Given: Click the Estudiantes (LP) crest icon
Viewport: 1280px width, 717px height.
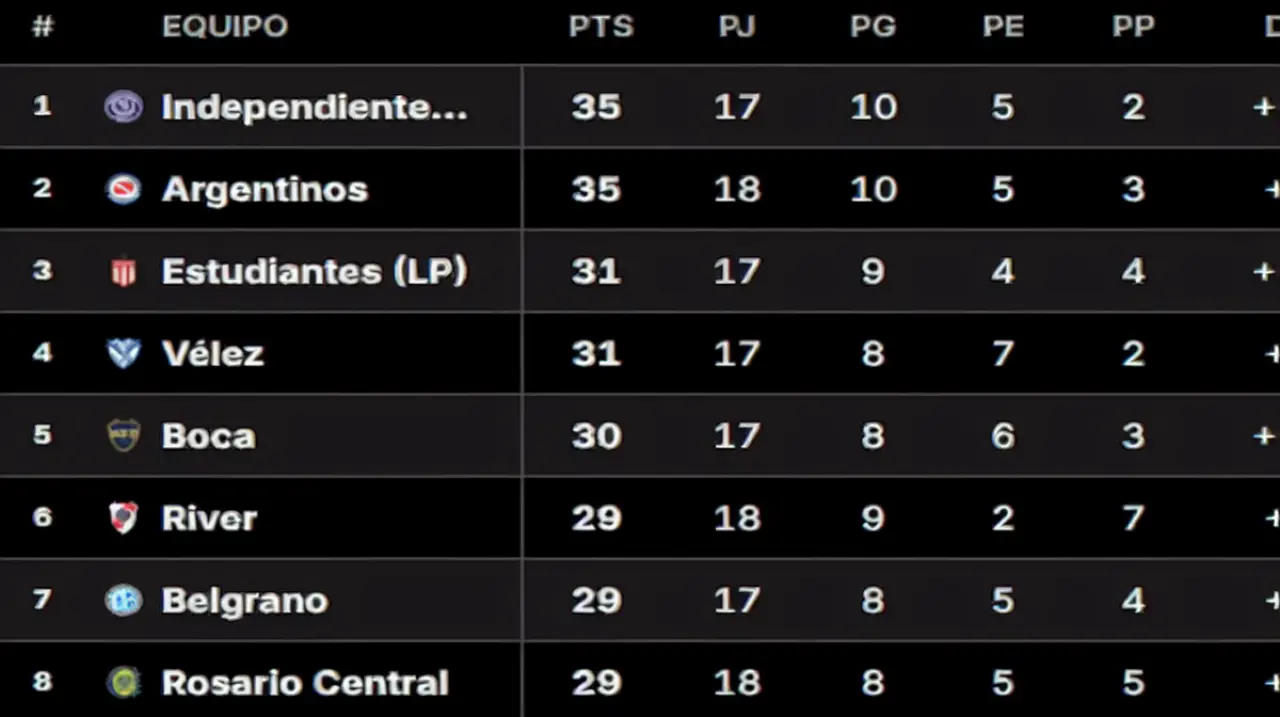Looking at the screenshot, I should point(124,272).
